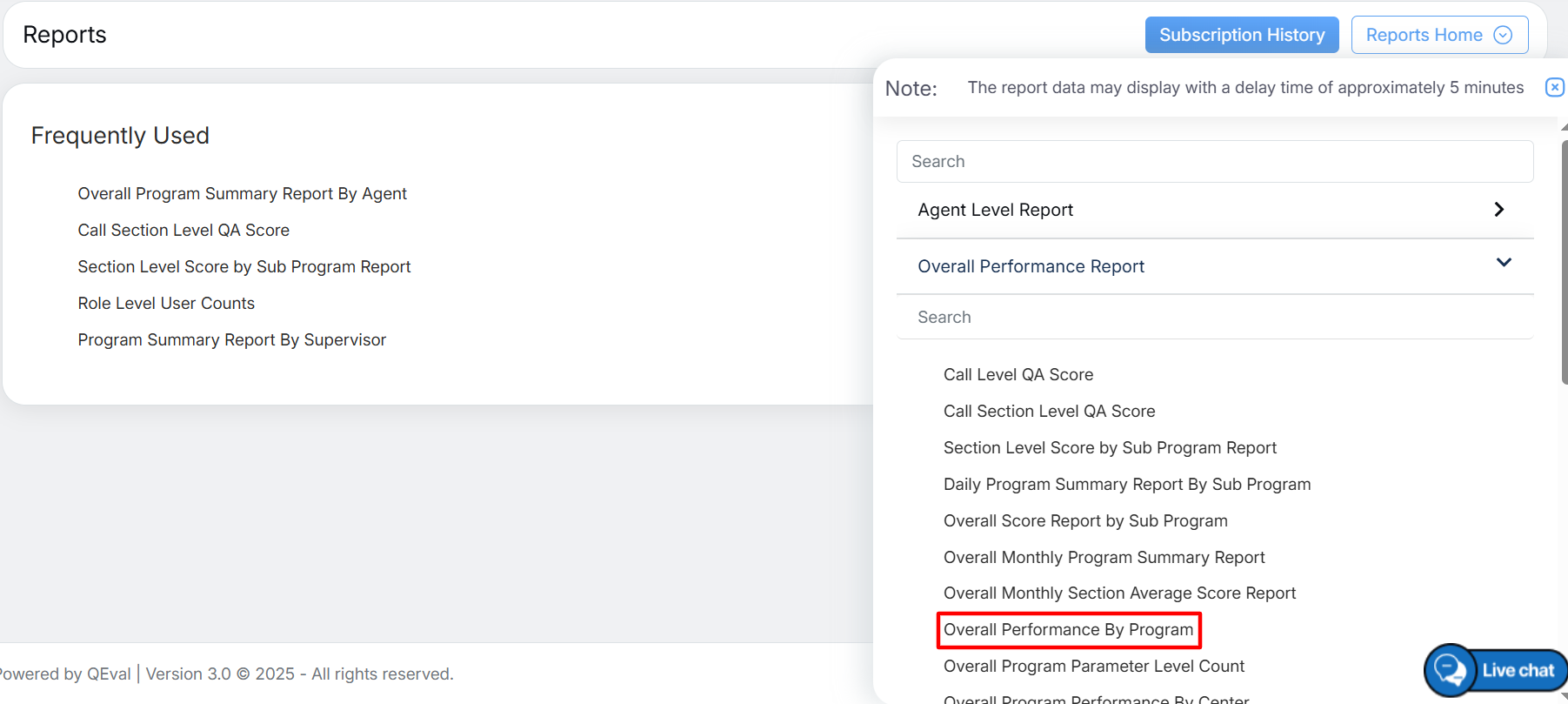Open frequently used Role Level User Counts
The height and width of the screenshot is (704, 1568).
[166, 304]
